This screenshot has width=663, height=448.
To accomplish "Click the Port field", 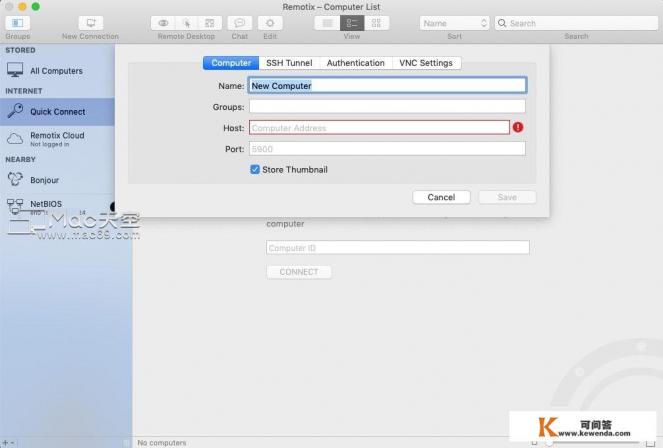I will (387, 149).
